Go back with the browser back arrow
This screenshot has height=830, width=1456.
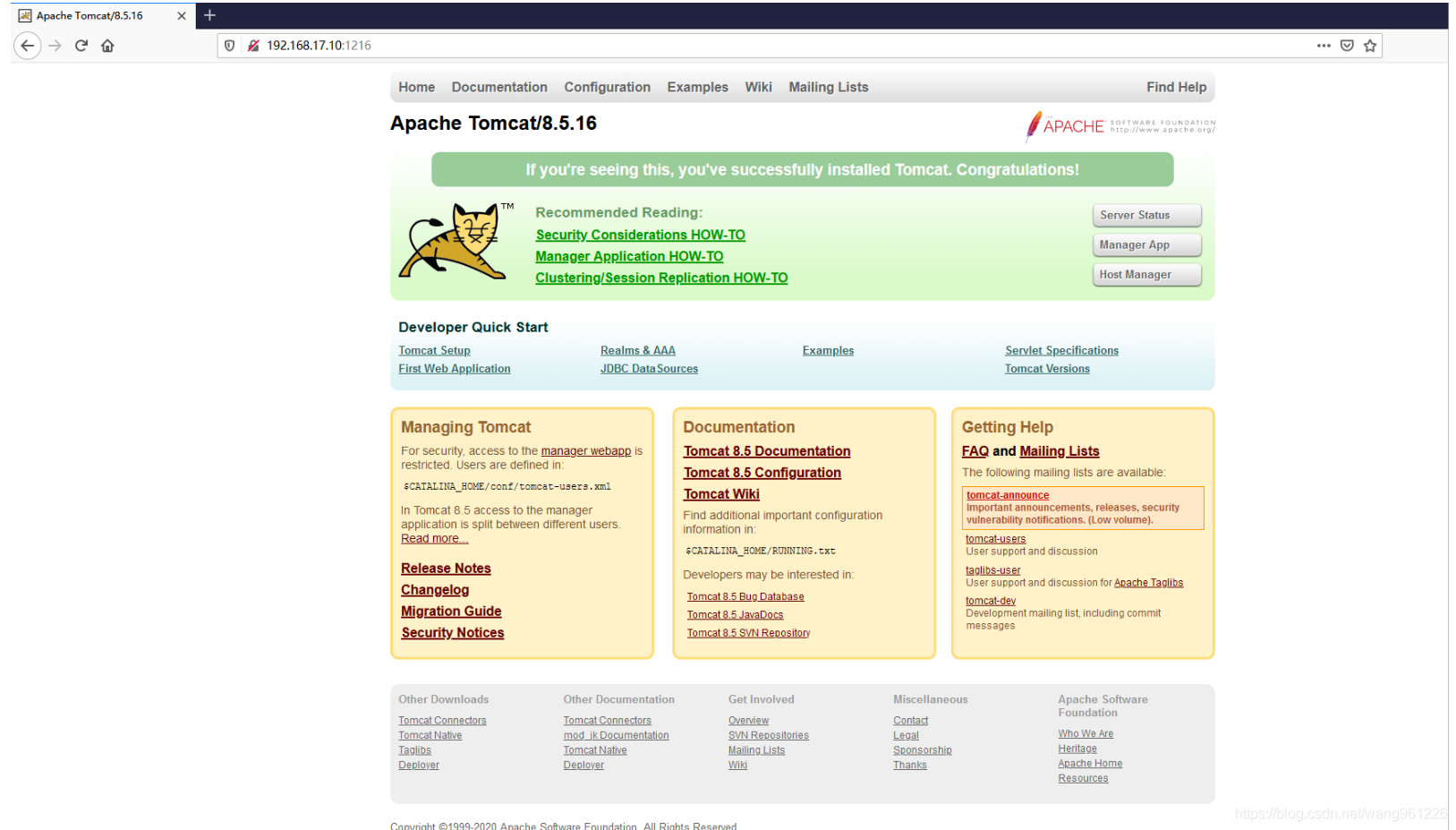click(x=28, y=46)
